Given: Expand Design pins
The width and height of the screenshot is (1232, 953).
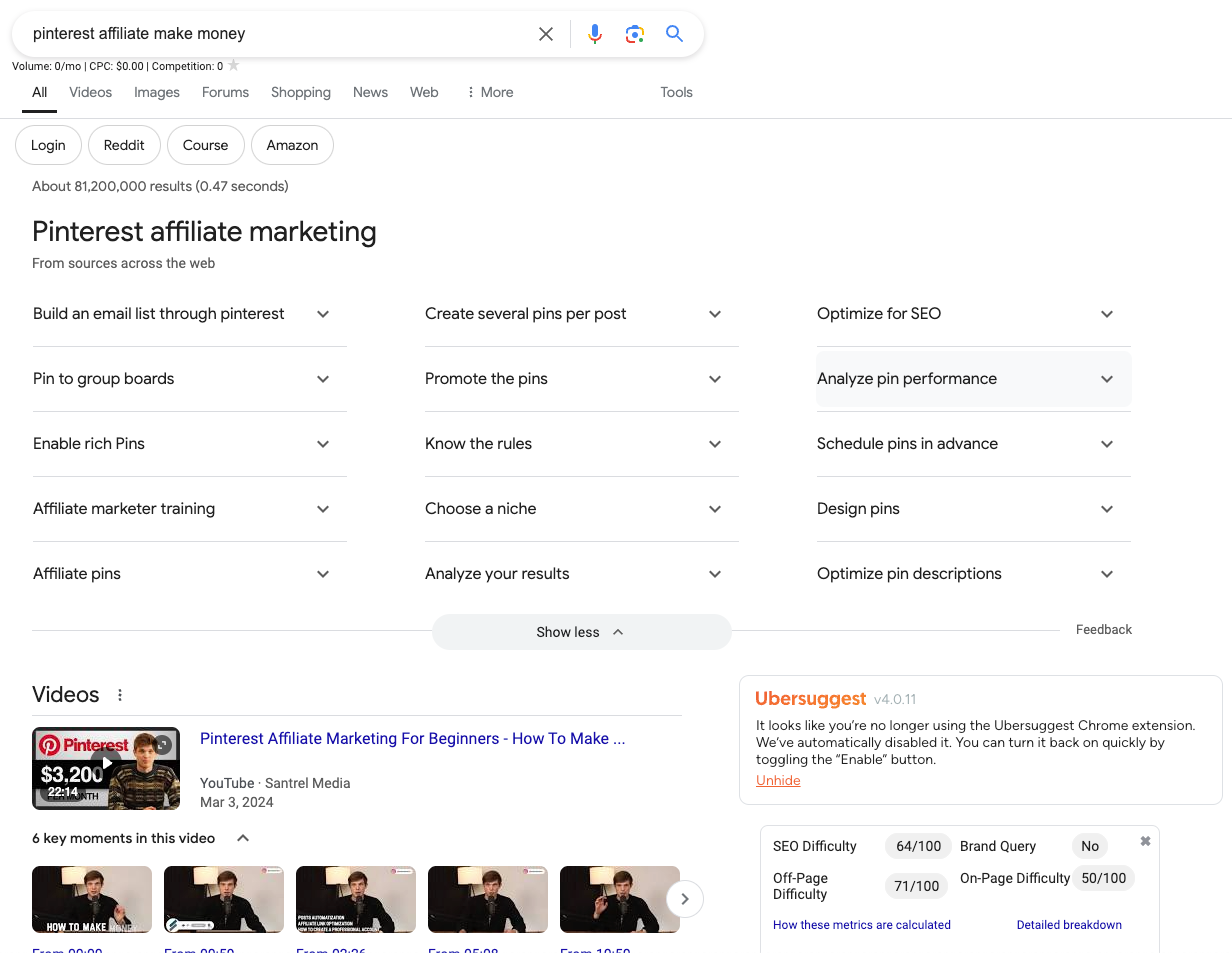Looking at the screenshot, I should (x=973, y=509).
